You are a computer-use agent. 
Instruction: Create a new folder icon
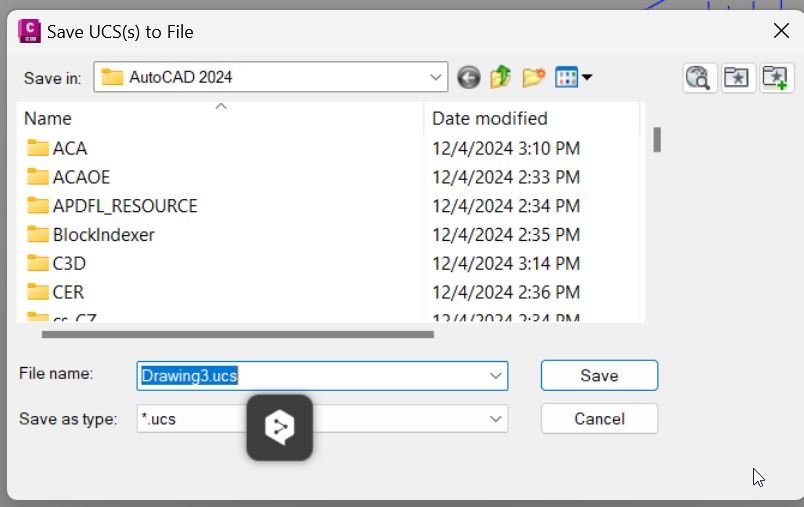[533, 77]
